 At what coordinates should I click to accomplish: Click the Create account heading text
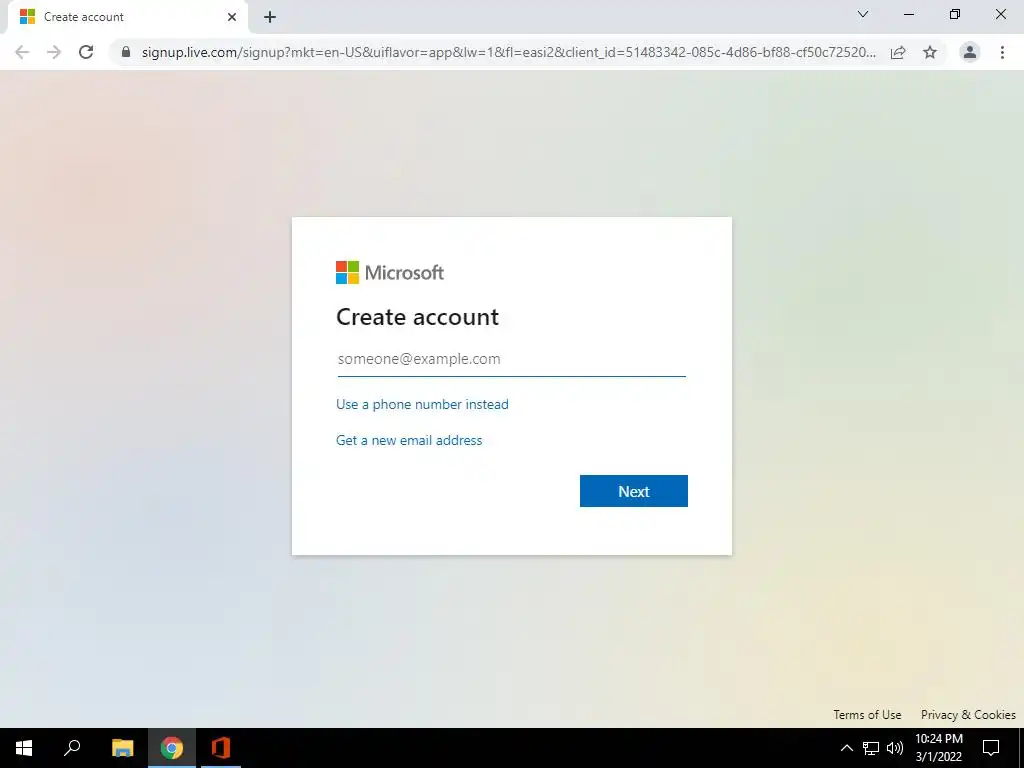coord(417,317)
